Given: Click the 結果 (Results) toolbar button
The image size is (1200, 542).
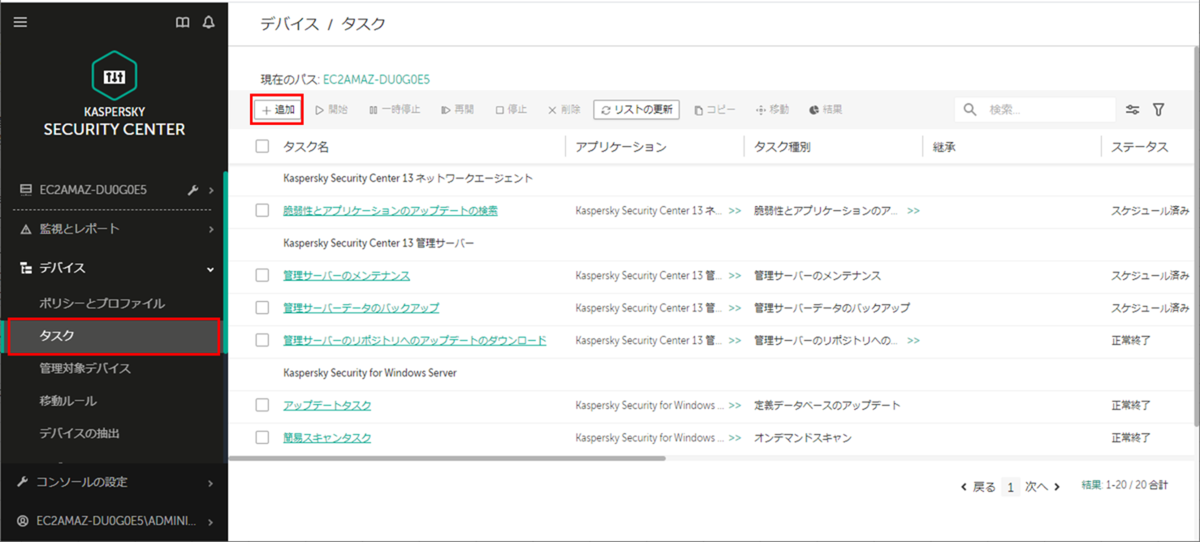Looking at the screenshot, I should pyautogui.click(x=825, y=109).
